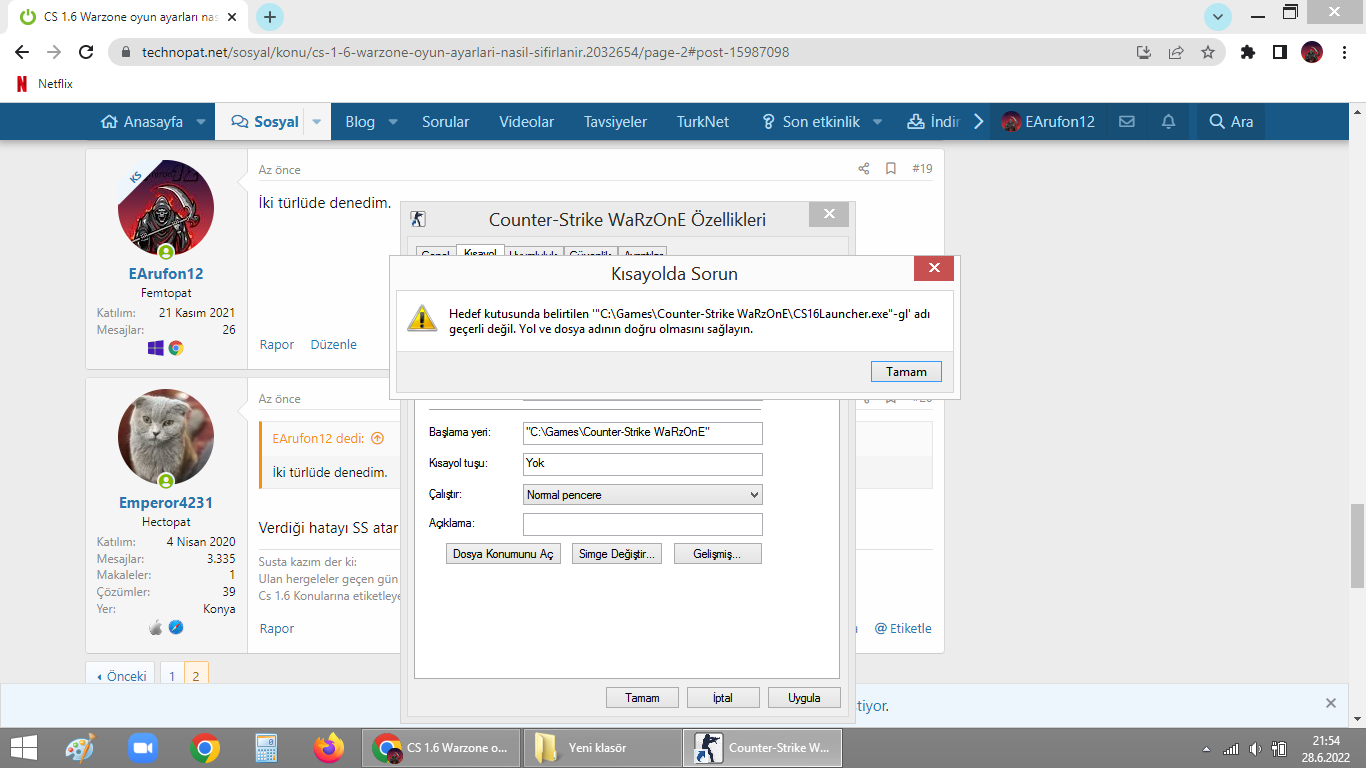Click into the Başlama yeri field

(643, 433)
